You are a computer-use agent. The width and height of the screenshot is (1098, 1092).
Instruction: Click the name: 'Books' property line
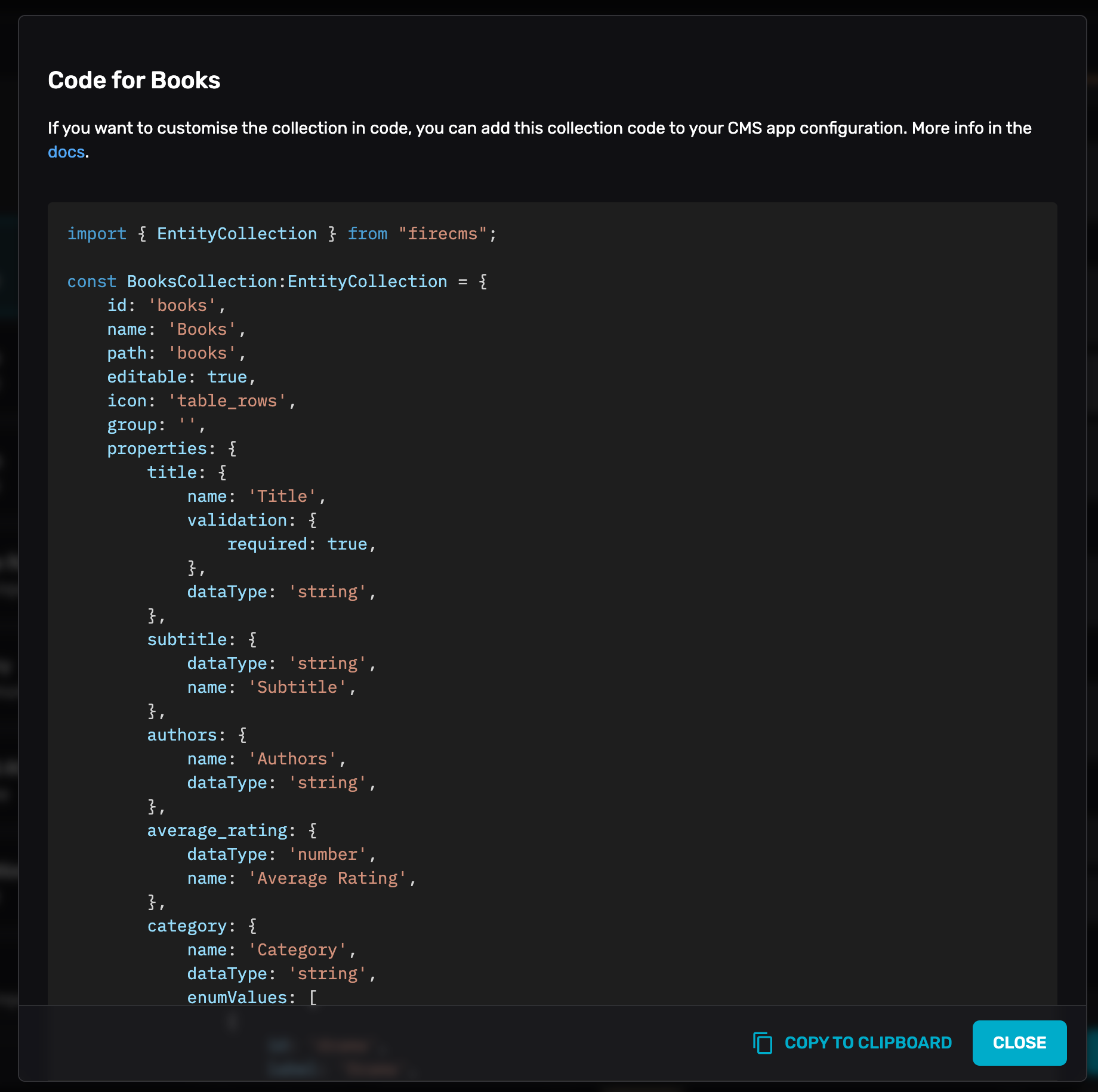pos(177,329)
